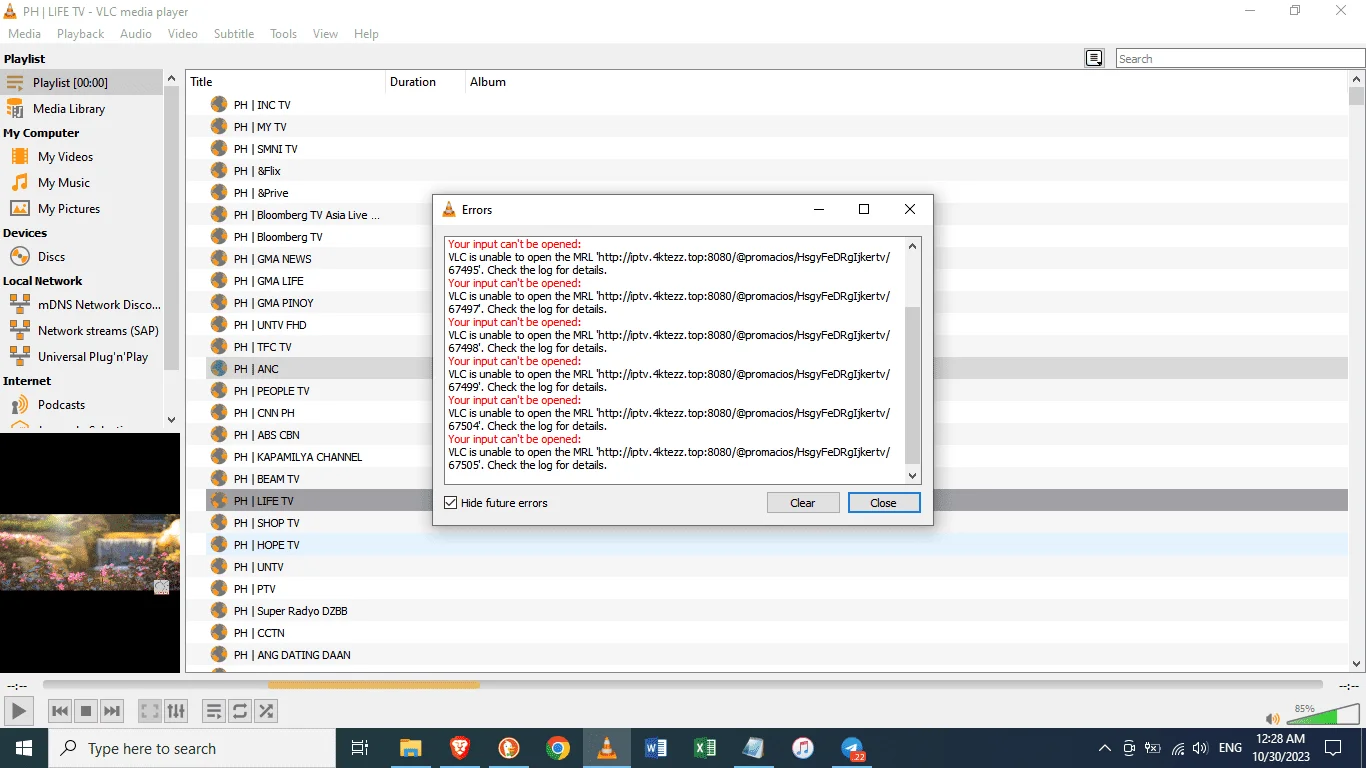
Task: Select PH | ANG DATING DAAN row
Action: [x=777, y=655]
